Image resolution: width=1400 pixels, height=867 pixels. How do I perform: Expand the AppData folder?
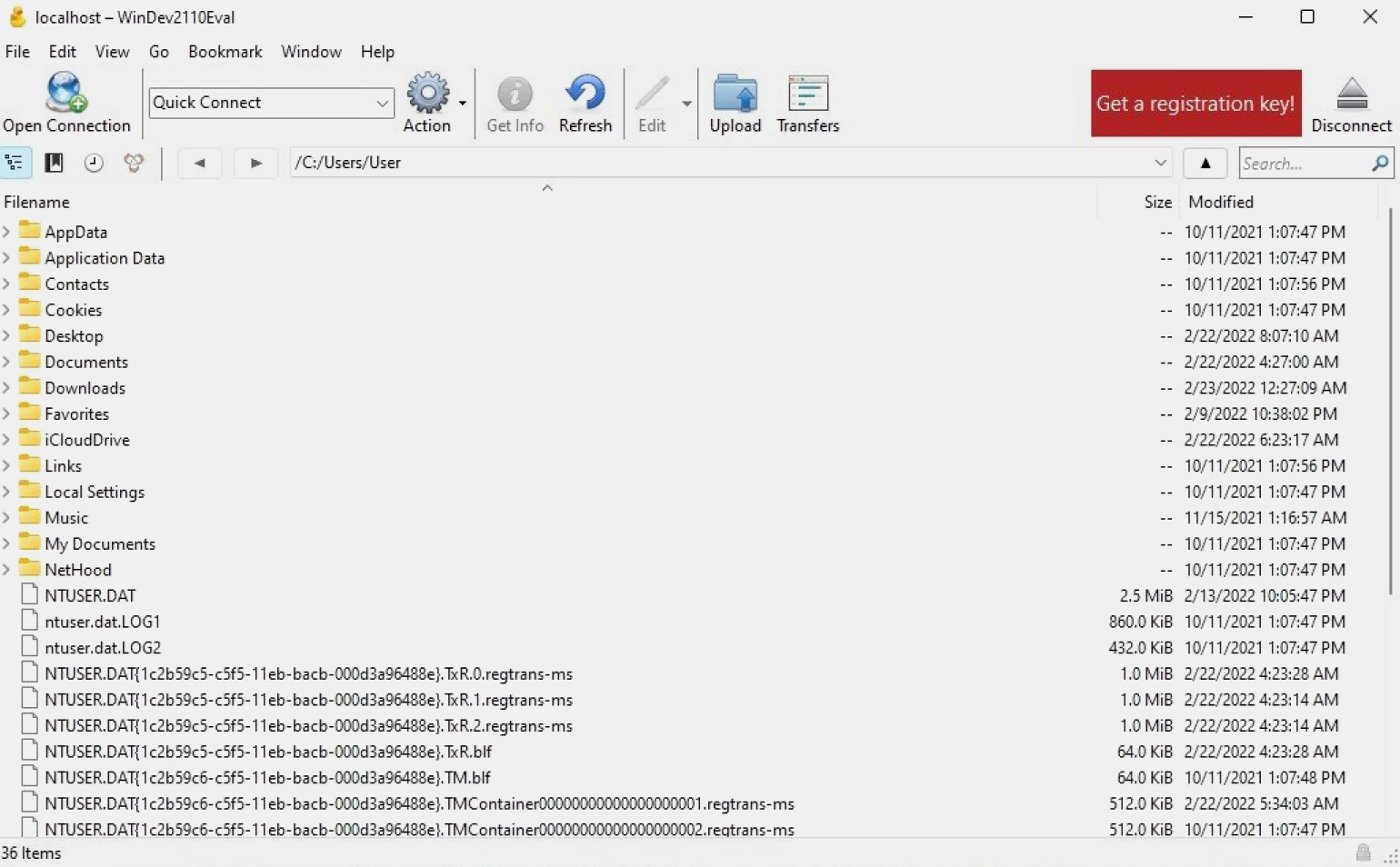(x=7, y=232)
